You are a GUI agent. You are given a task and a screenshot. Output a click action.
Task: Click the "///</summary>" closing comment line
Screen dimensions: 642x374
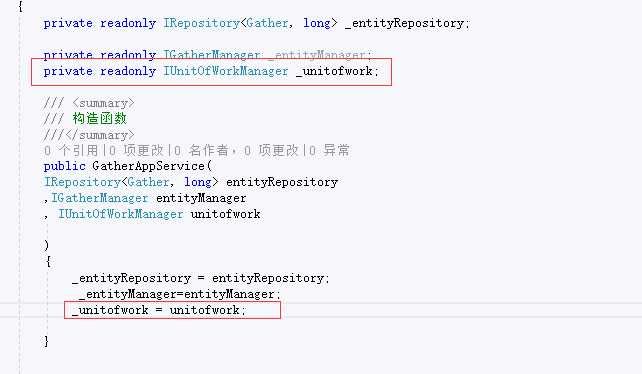(x=89, y=135)
